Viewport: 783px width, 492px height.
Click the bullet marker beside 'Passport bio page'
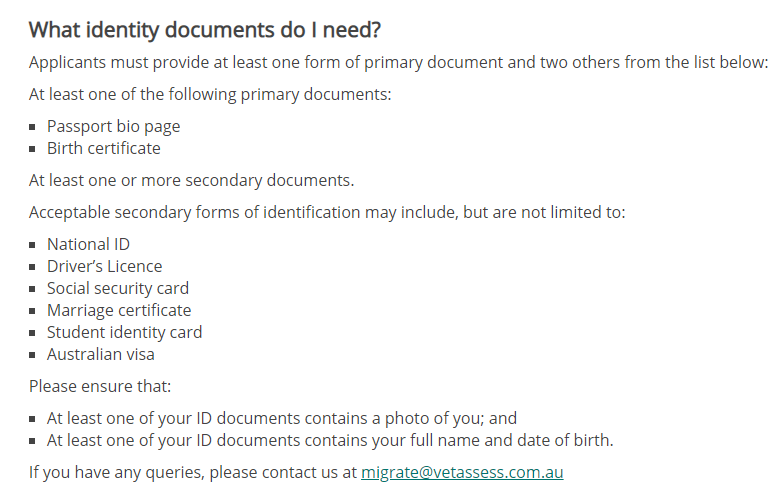pyautogui.click(x=34, y=127)
